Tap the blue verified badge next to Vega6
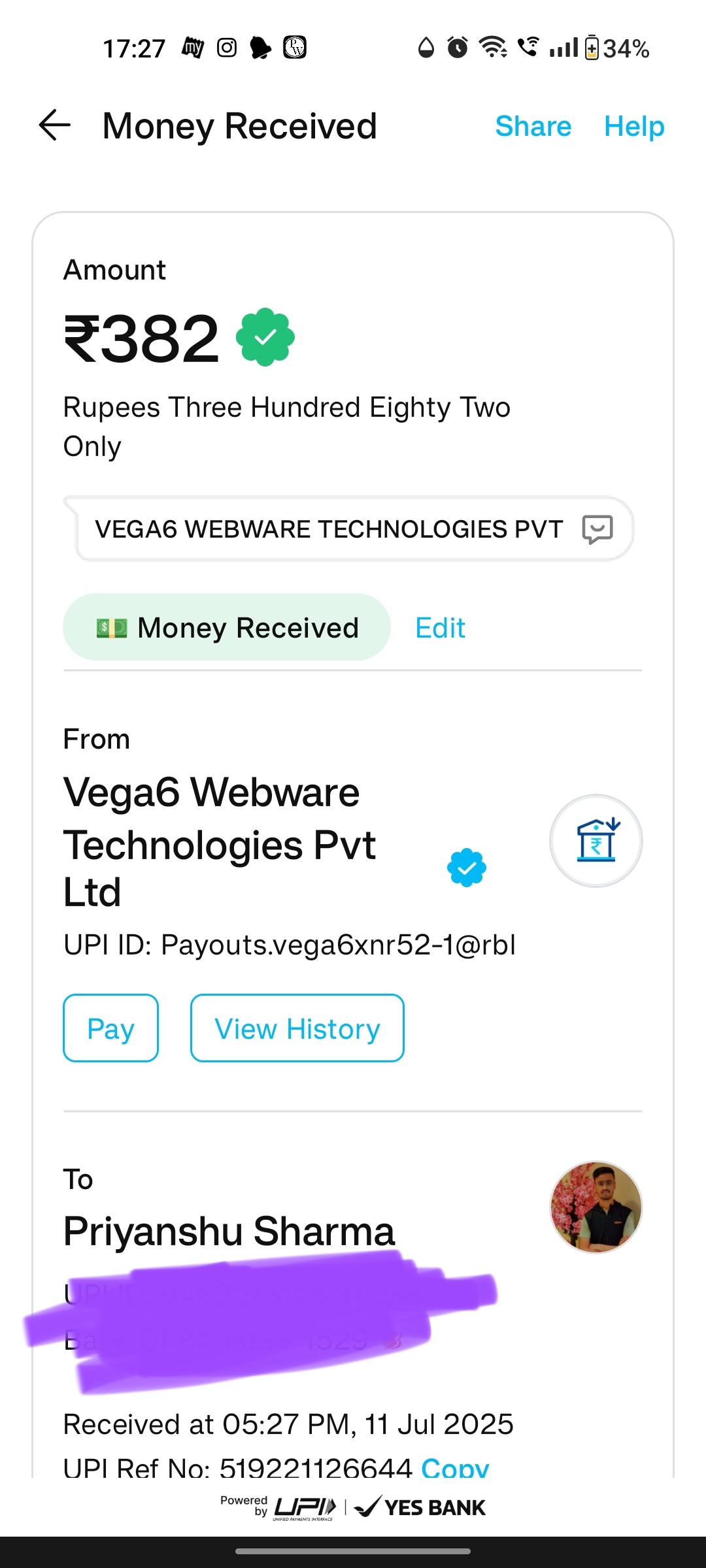Viewport: 706px width, 1568px height. [x=467, y=868]
